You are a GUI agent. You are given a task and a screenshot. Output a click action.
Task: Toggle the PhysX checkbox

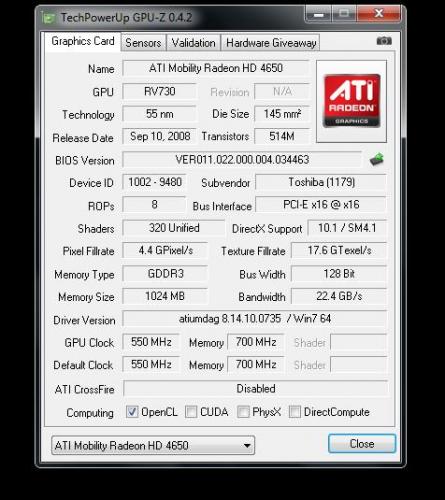[x=243, y=412]
